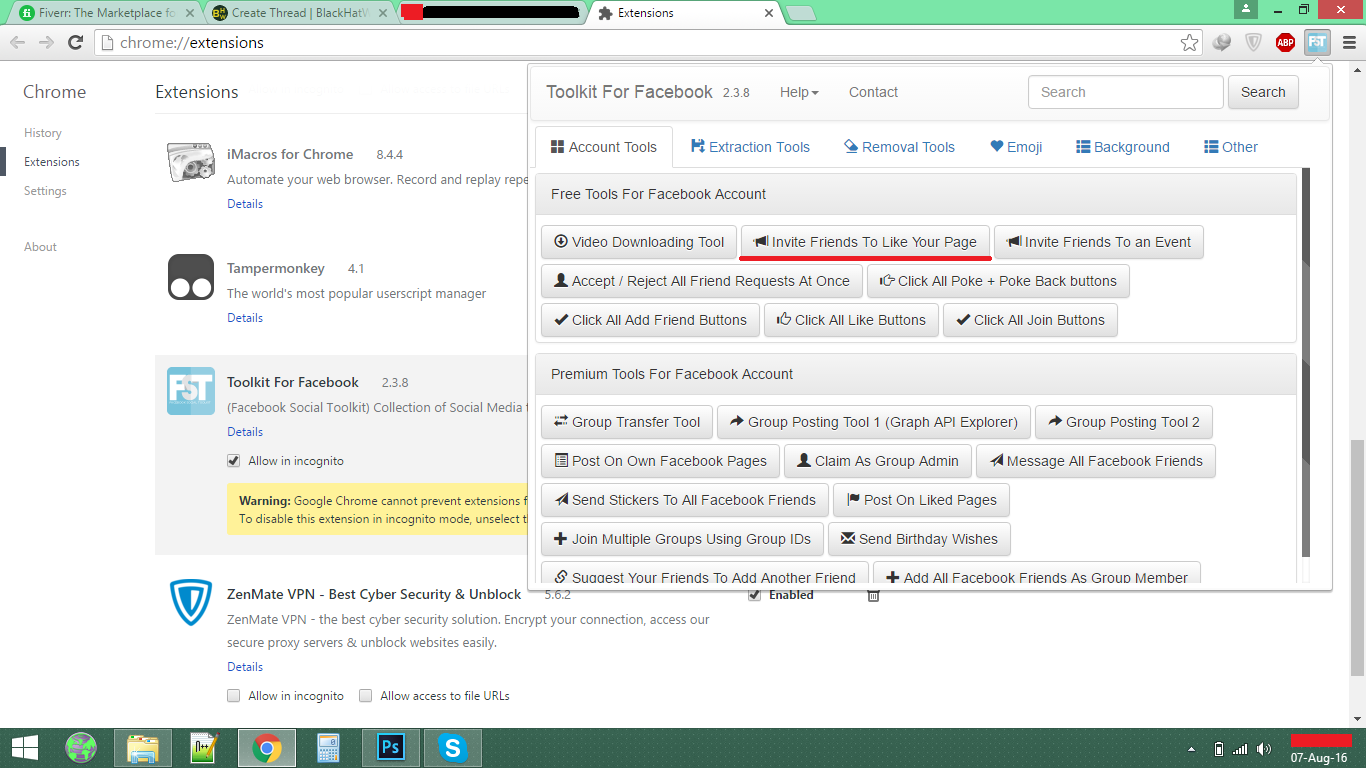The image size is (1366, 768).
Task: Open Group Posting Tool 1 (Graph API Explorer)
Action: 874,422
